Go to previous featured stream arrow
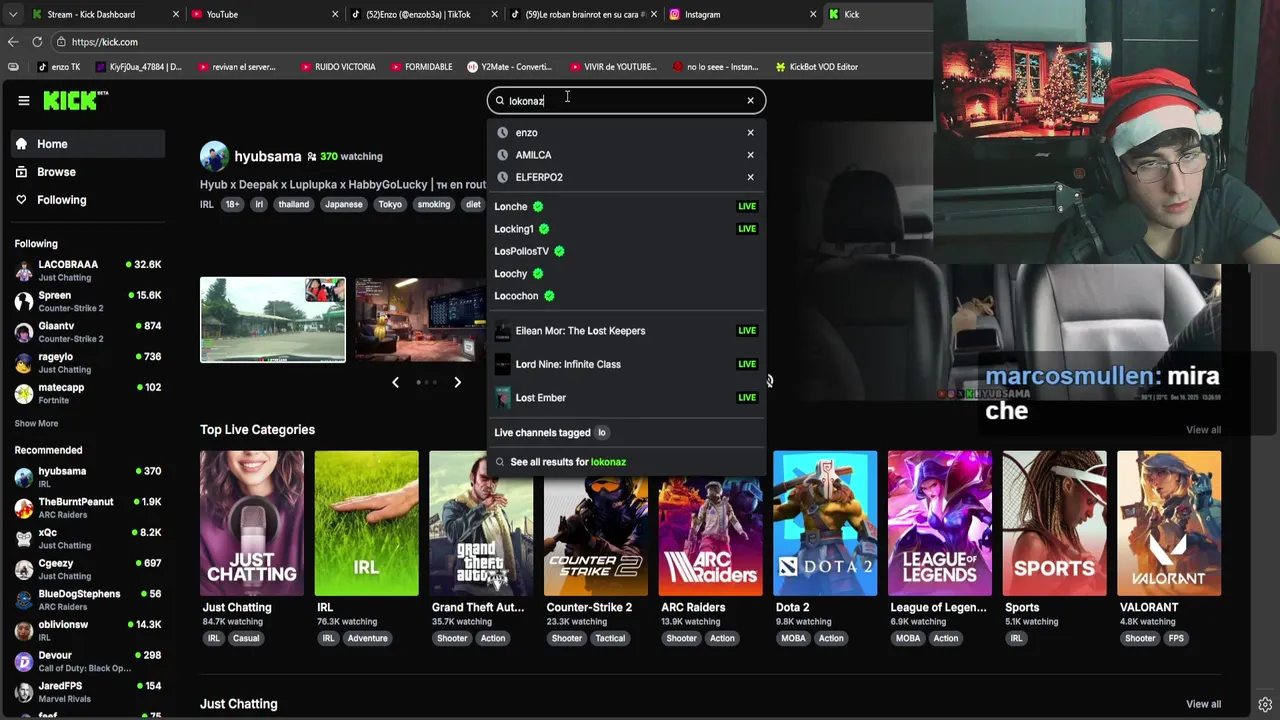Screen dimensions: 1280x720 point(395,382)
